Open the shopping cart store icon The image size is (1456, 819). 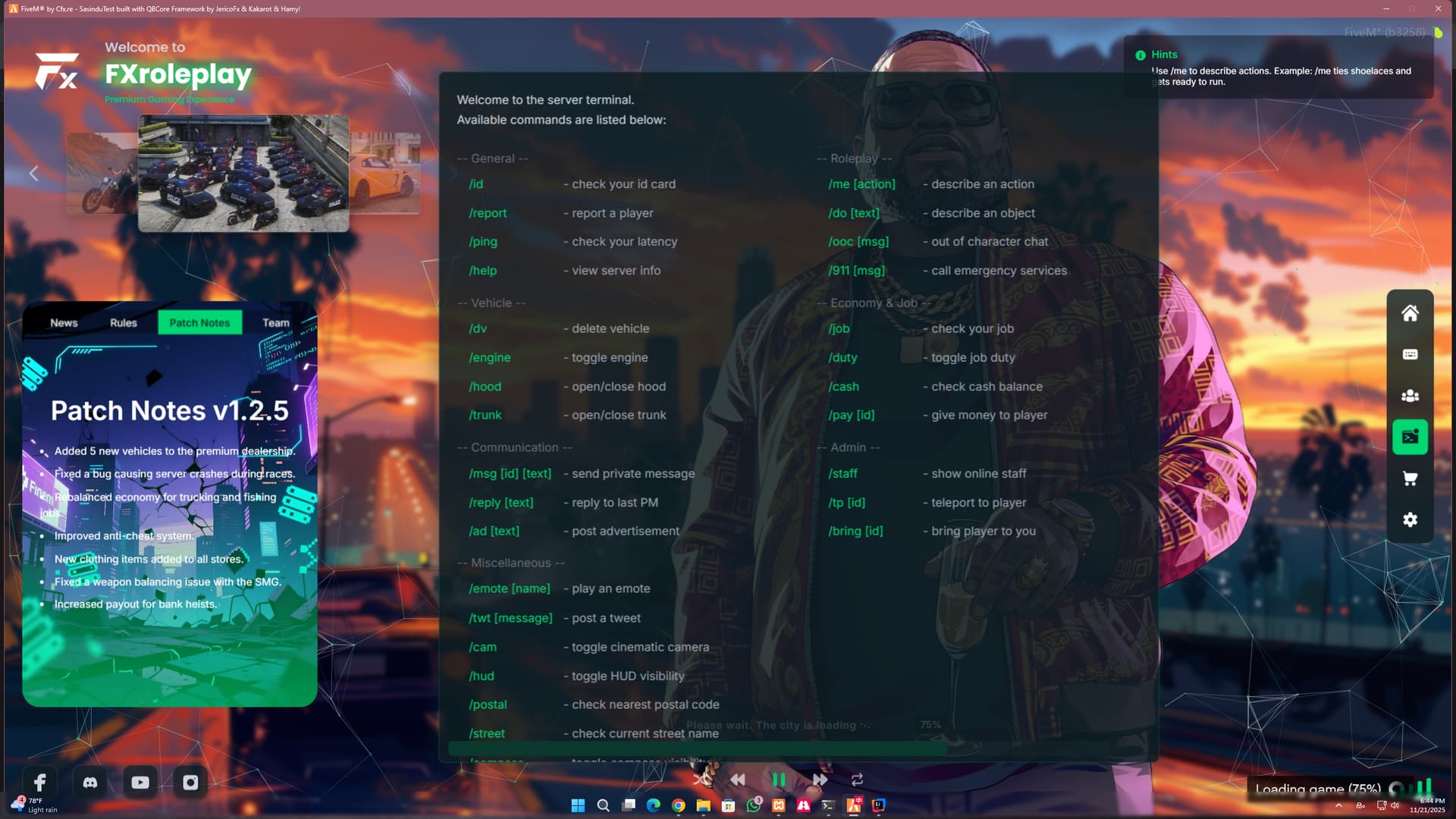tap(1410, 479)
